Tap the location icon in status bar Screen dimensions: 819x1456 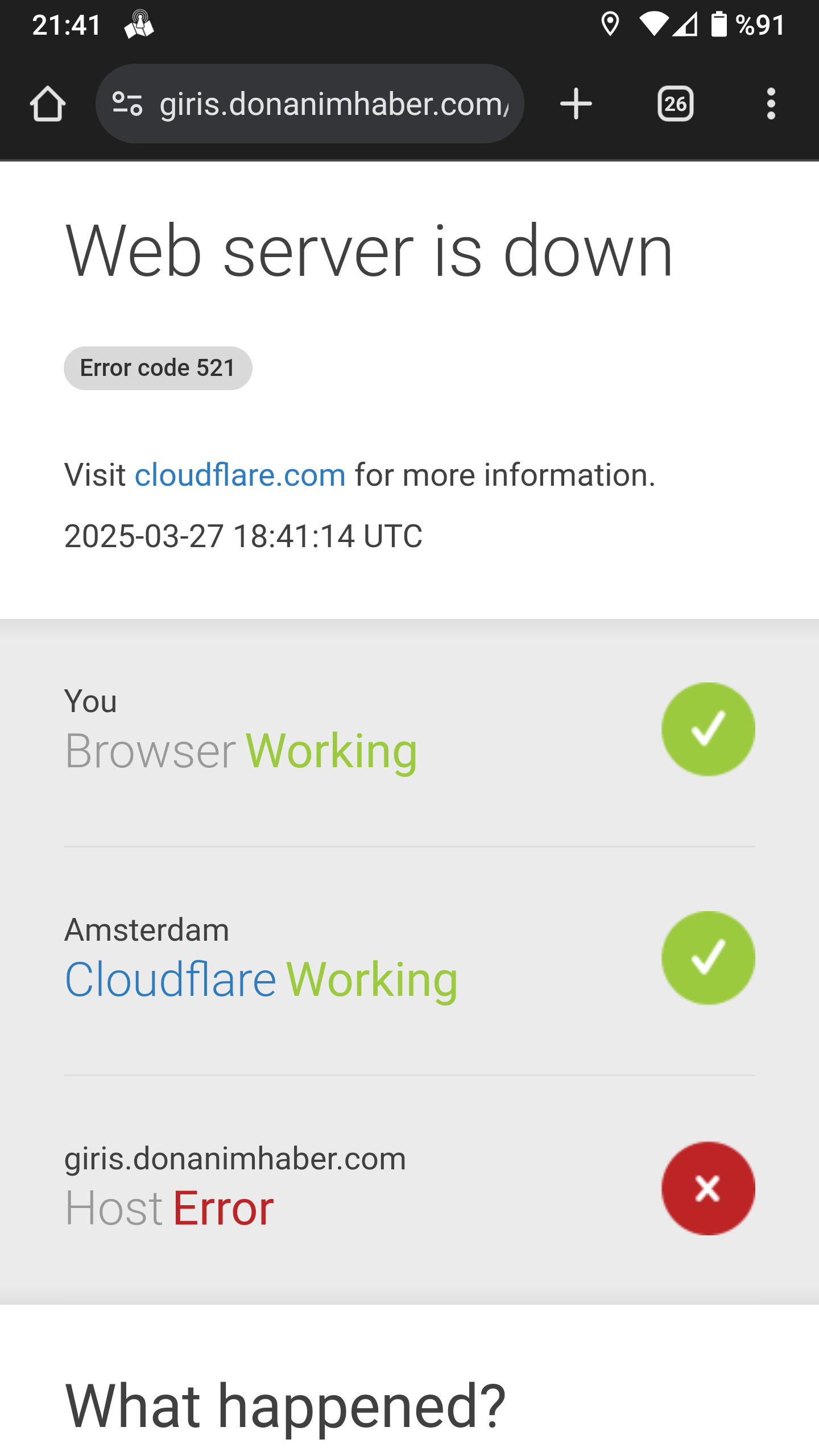point(610,24)
